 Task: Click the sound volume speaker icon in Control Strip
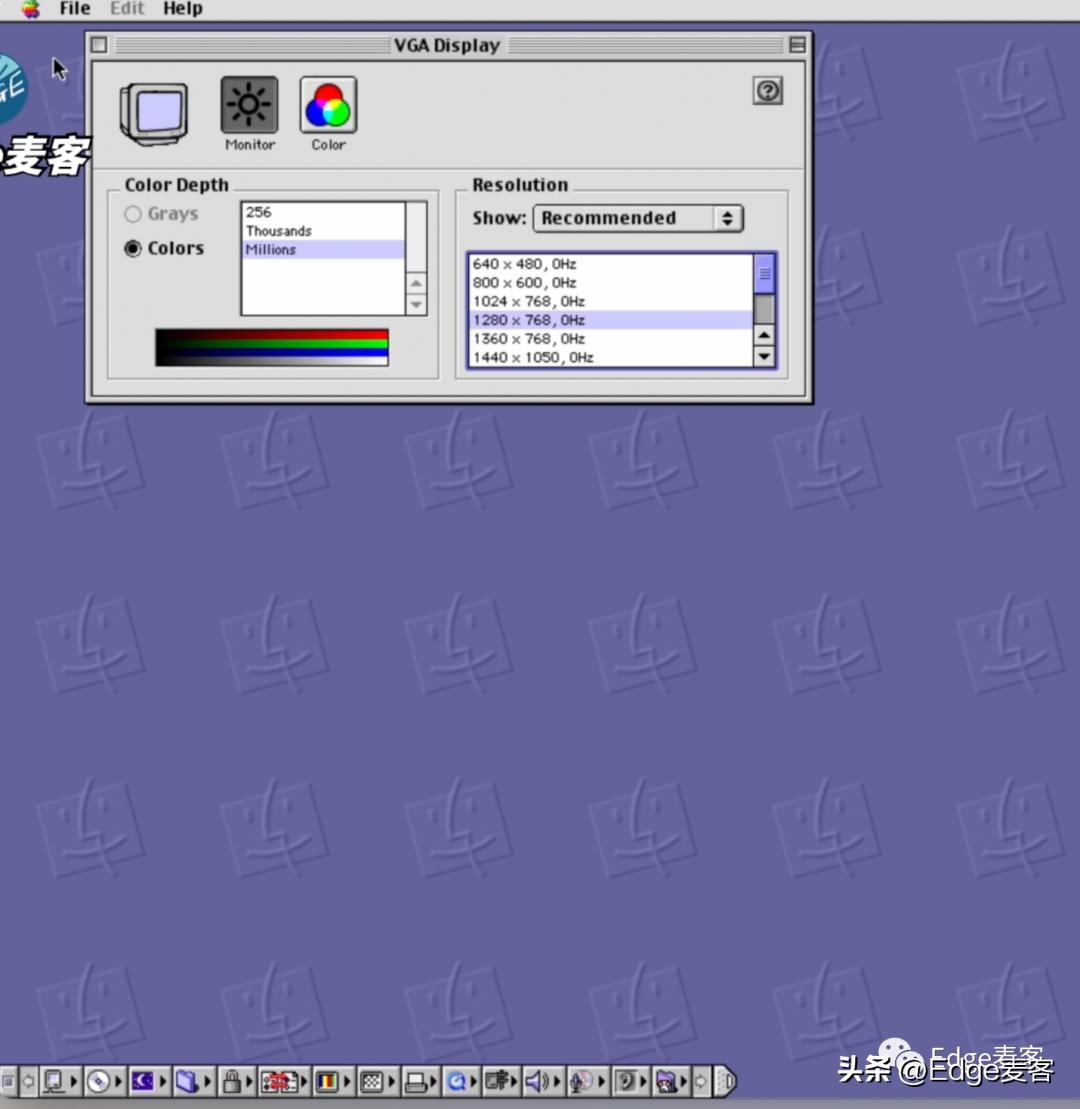(x=537, y=1081)
